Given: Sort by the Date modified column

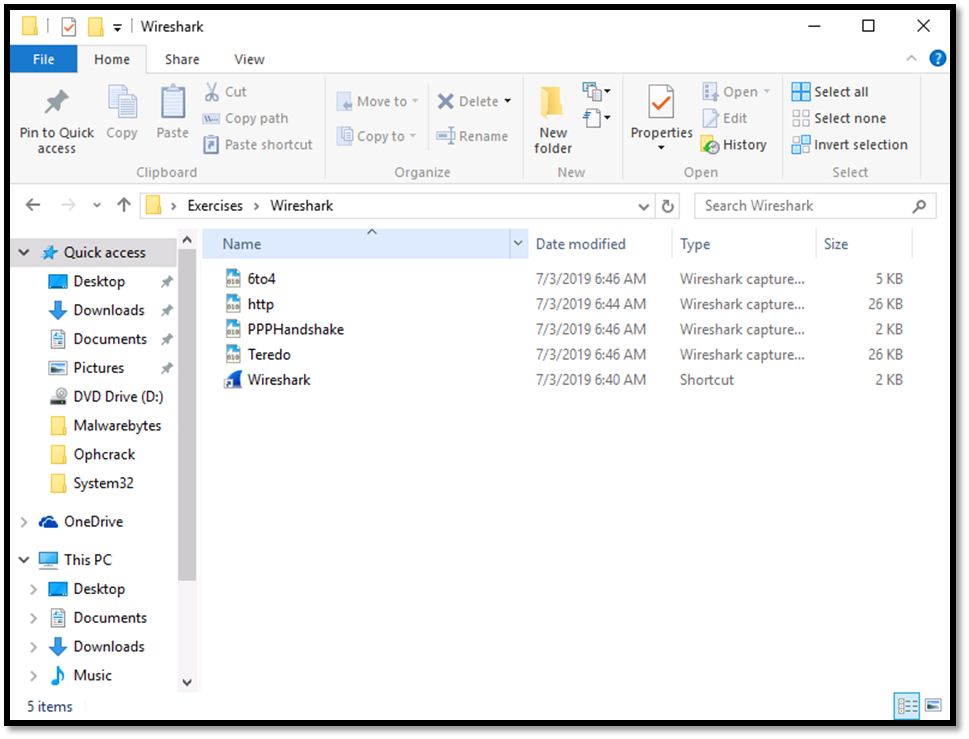Looking at the screenshot, I should point(580,244).
